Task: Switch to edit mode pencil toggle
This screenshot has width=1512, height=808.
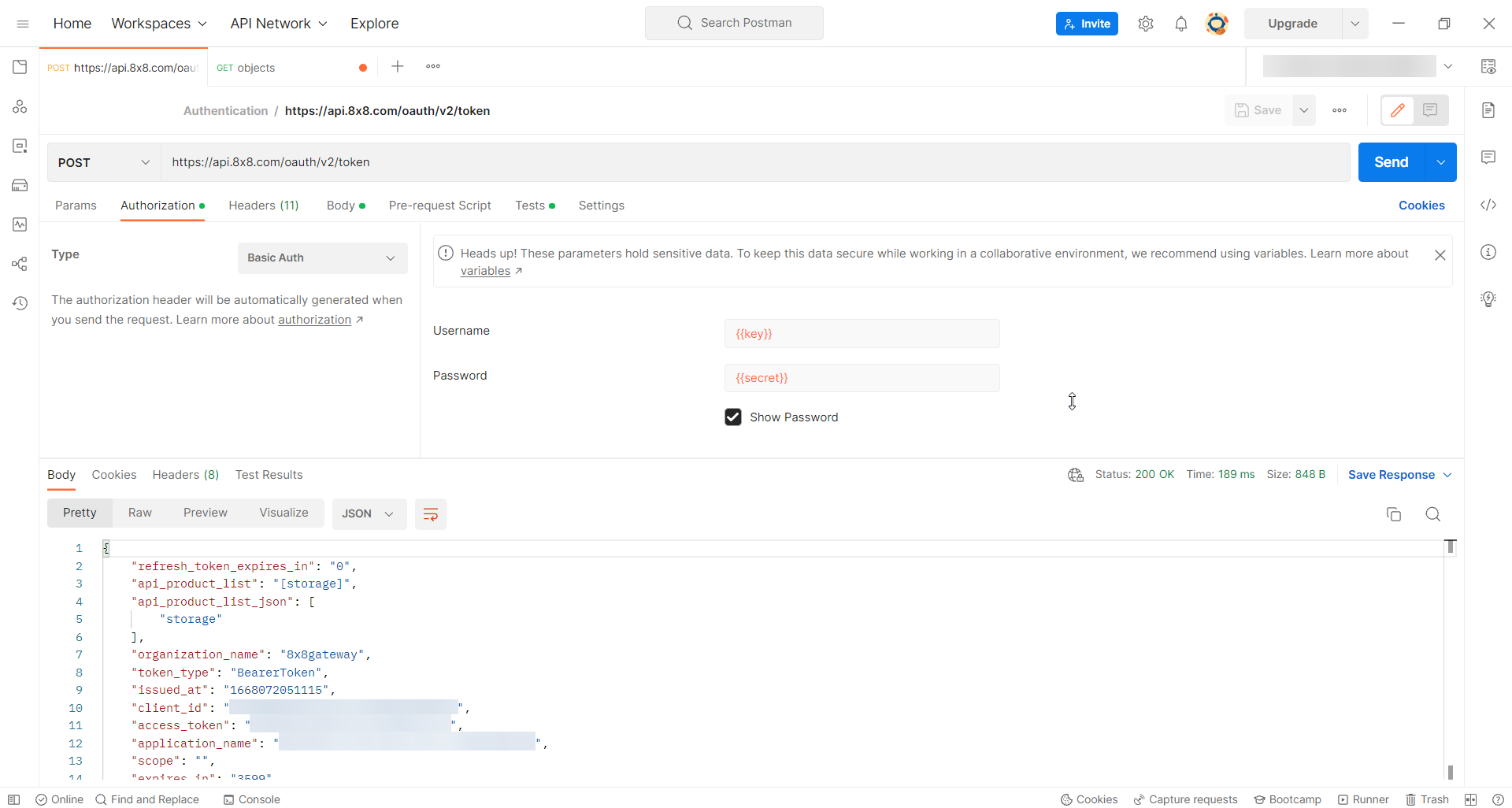Action: tap(1398, 110)
